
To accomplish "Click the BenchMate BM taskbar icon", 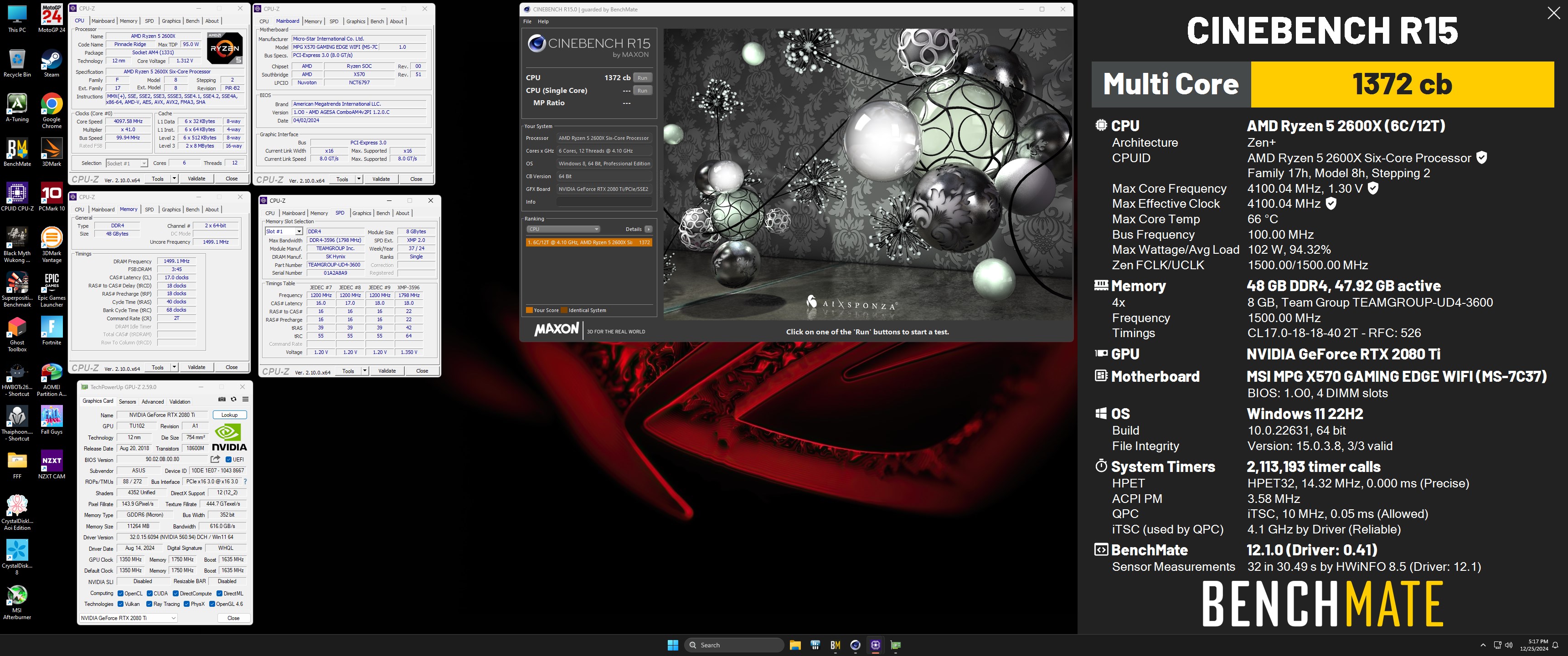I will coord(835,645).
